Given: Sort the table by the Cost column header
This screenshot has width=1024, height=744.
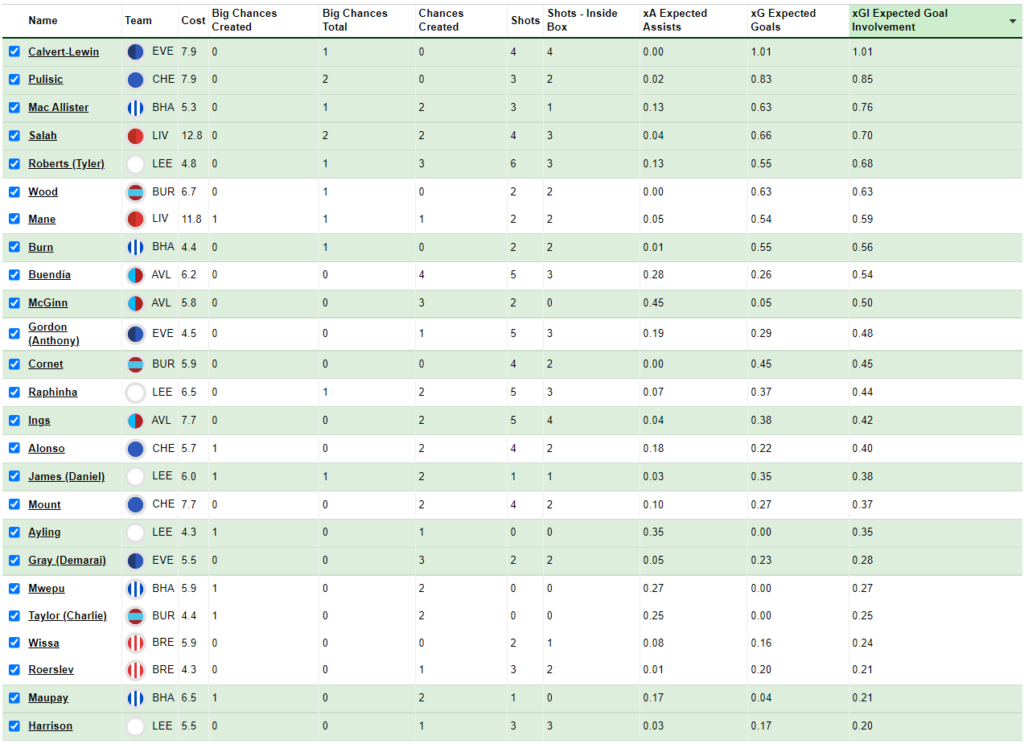Looking at the screenshot, I should pyautogui.click(x=193, y=20).
